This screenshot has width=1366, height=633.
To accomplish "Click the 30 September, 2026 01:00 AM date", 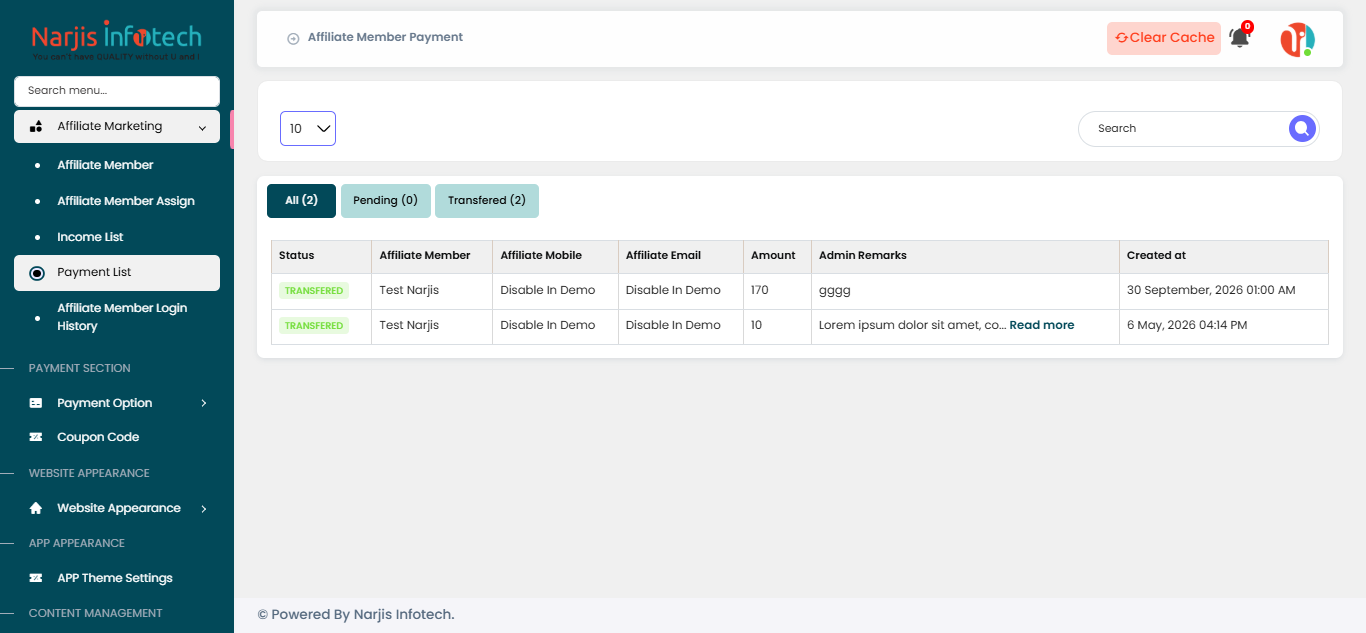I will (1211, 290).
